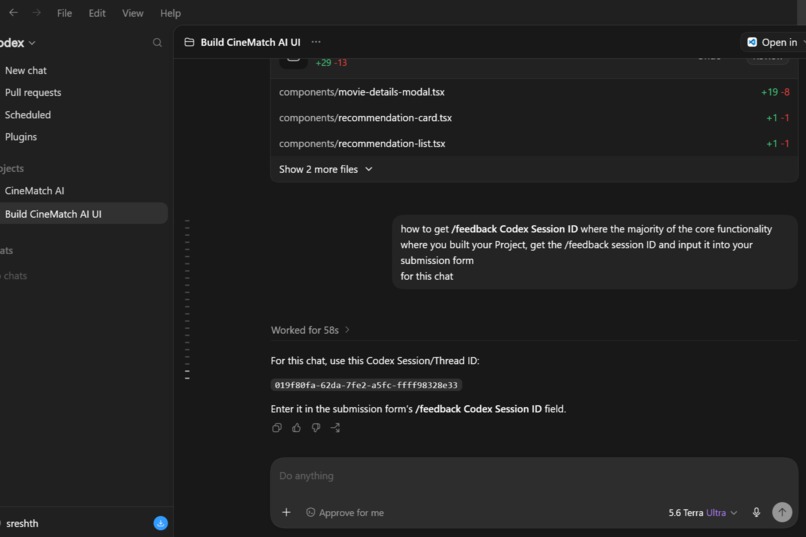
Task: Select the Build CineMatch AI UI chat
Action: [x=82, y=214]
